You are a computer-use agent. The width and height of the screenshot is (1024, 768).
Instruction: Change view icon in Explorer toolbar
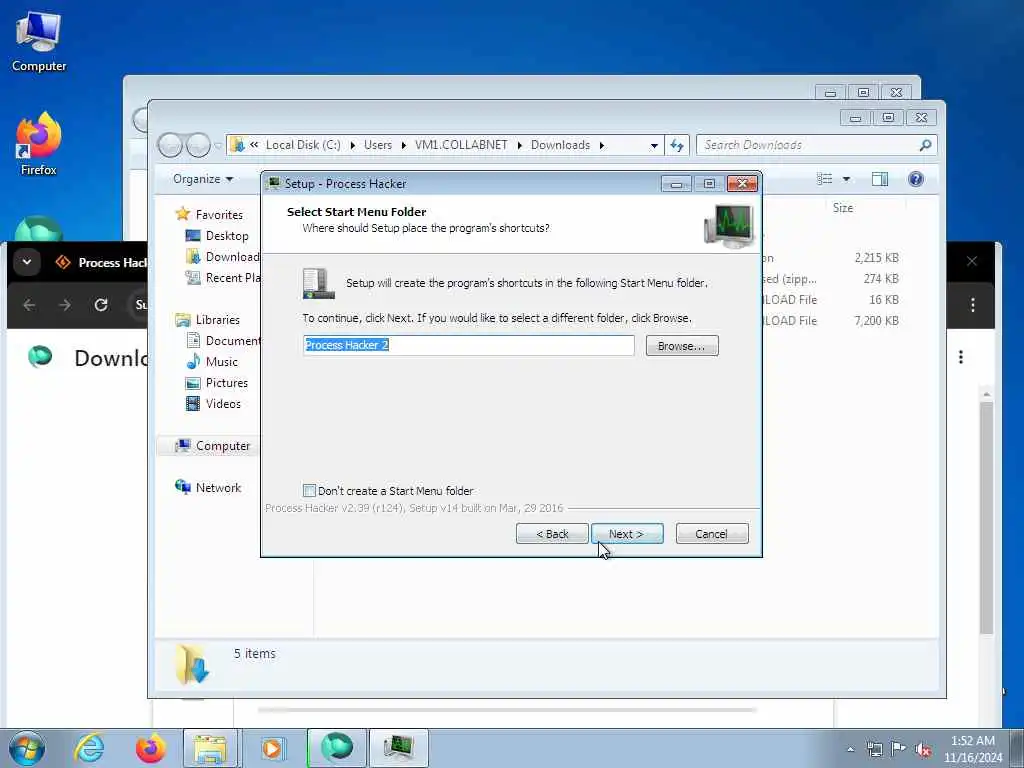[x=825, y=179]
